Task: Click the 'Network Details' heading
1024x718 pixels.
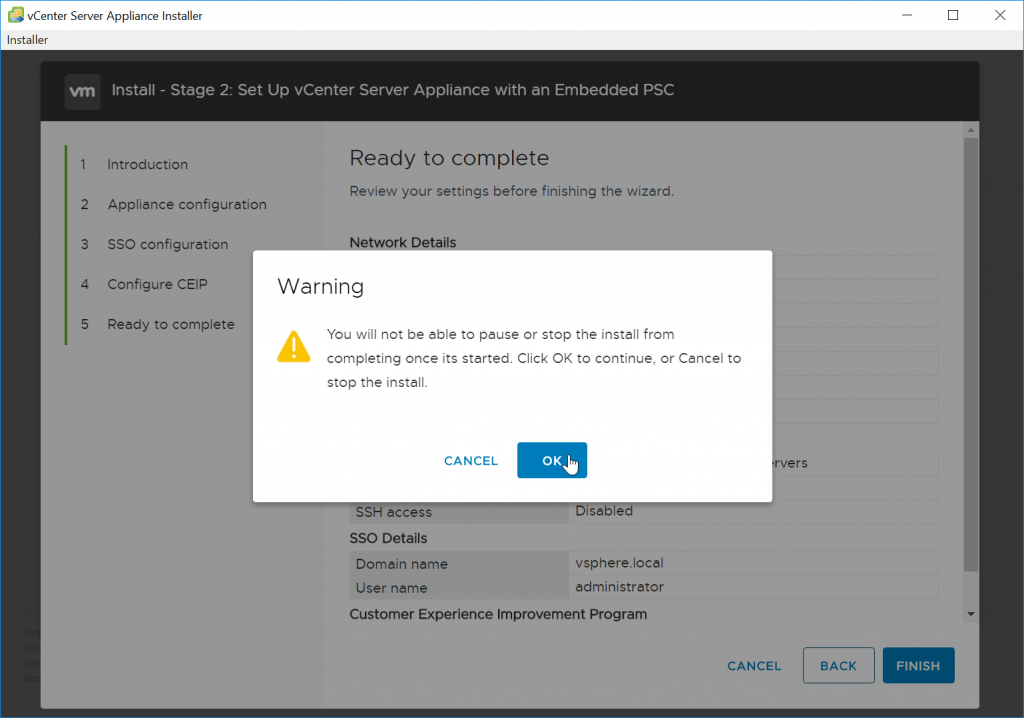Action: [403, 242]
